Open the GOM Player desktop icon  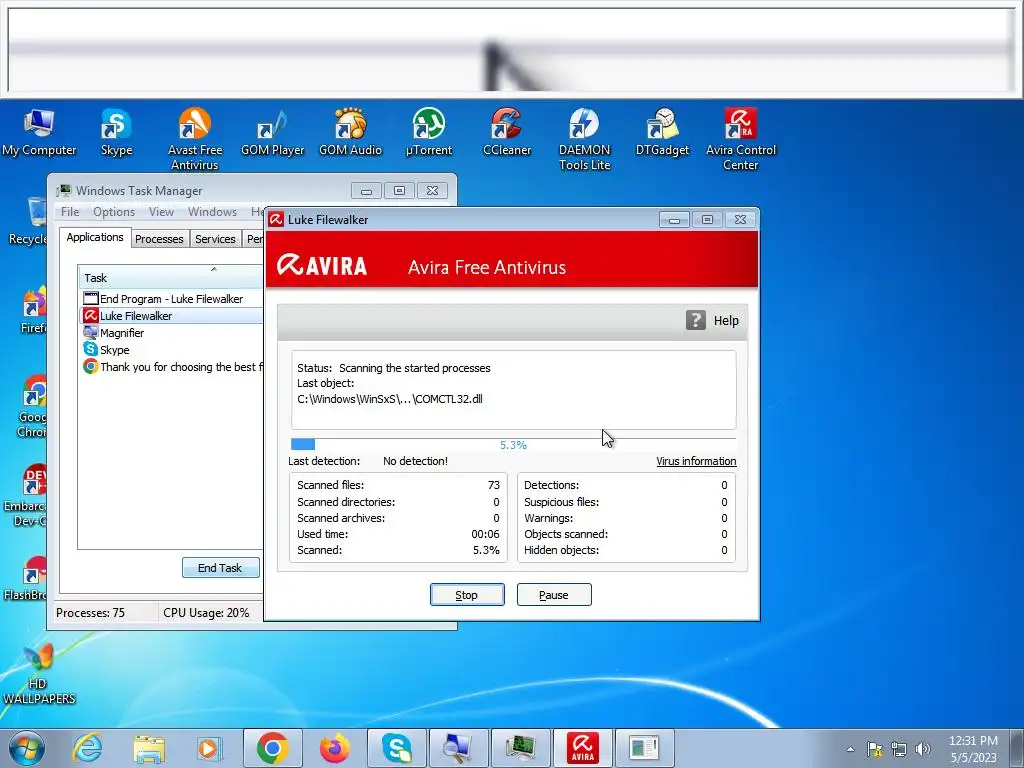click(272, 133)
